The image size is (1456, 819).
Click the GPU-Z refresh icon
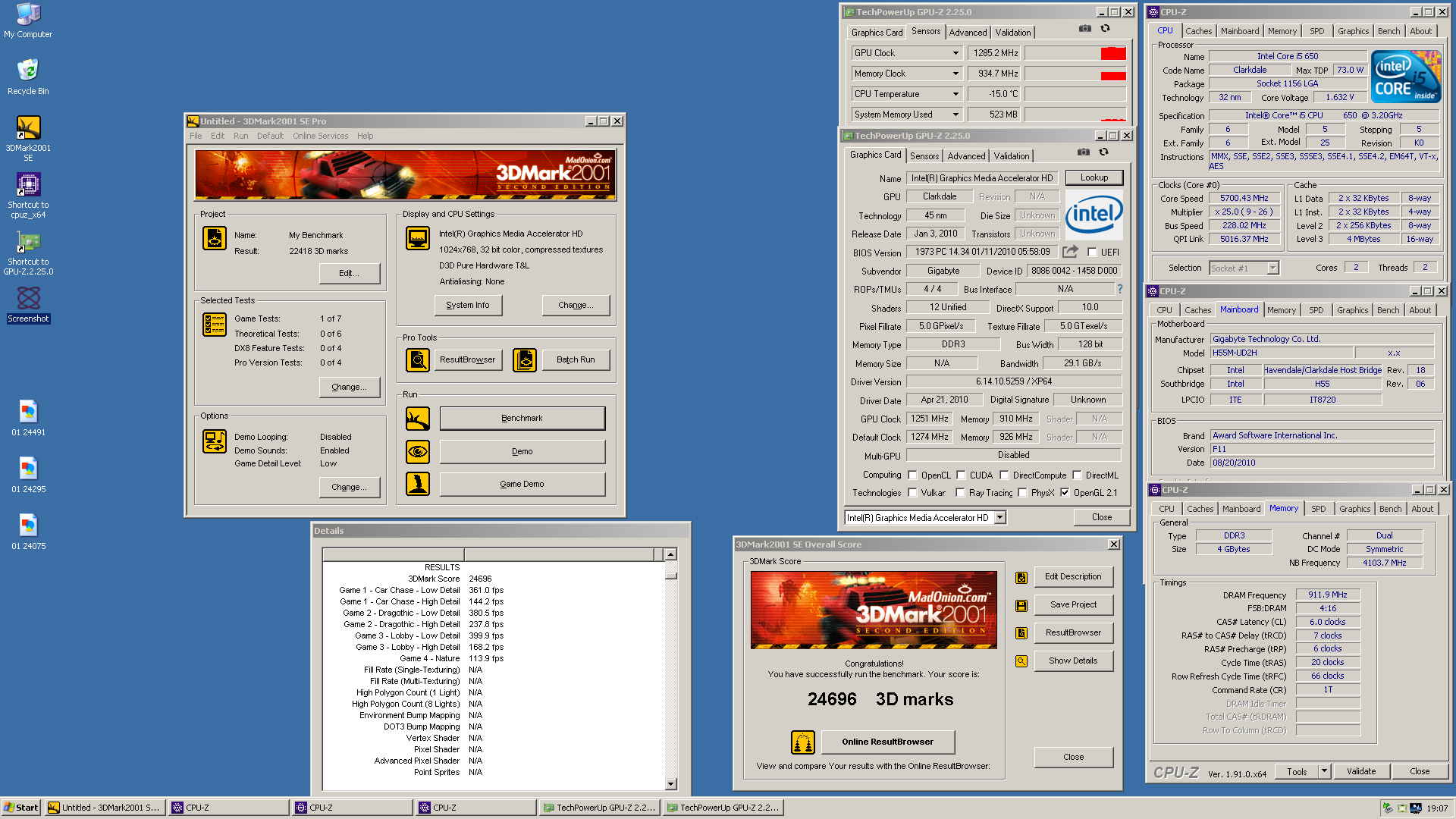[x=1104, y=152]
